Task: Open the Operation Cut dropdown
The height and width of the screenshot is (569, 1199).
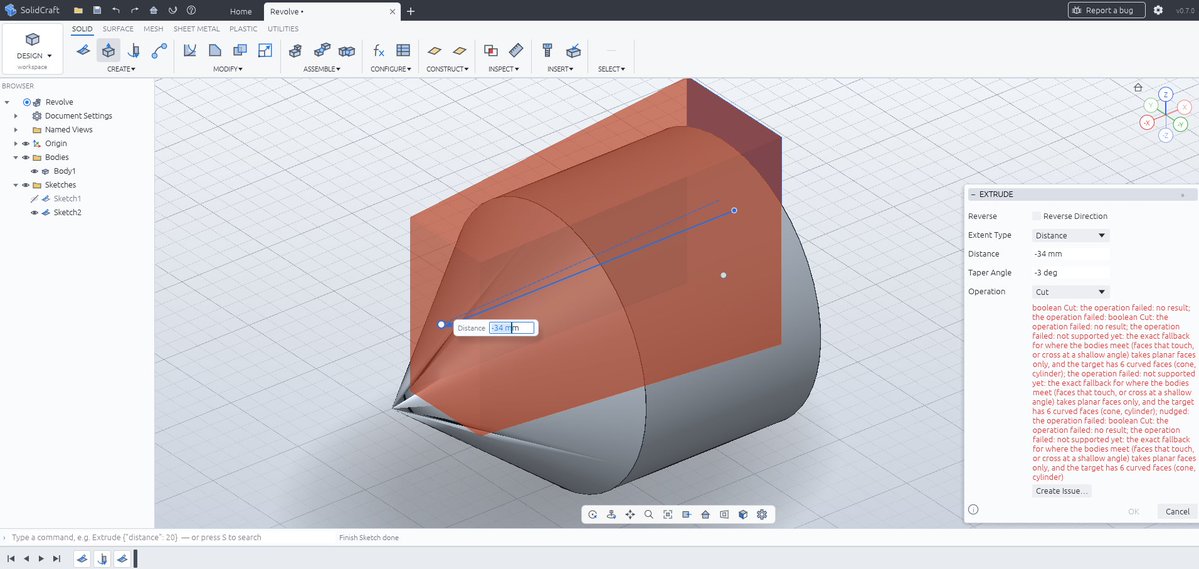Action: (1071, 291)
